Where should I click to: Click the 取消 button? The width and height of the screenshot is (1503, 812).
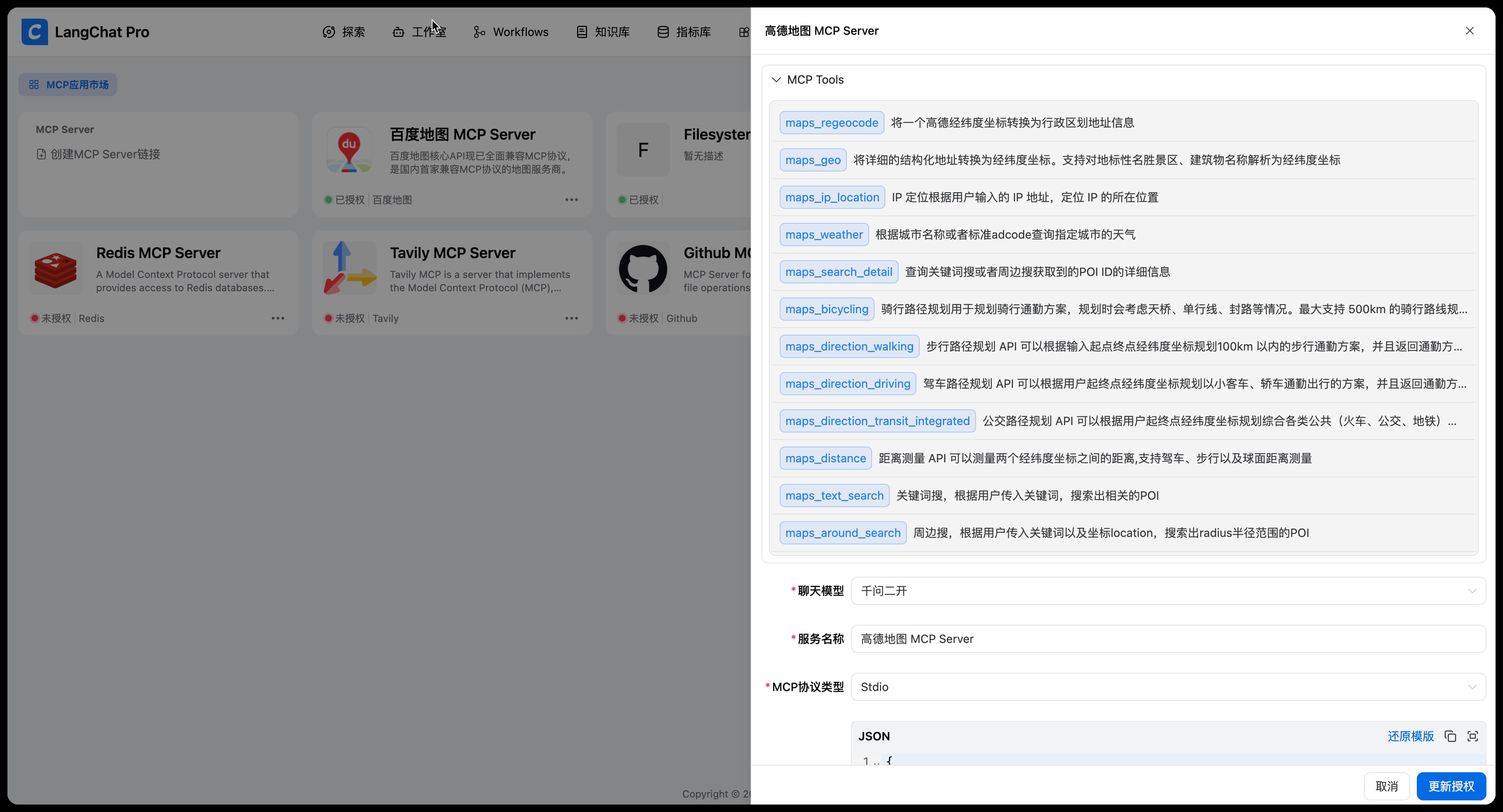(1386, 786)
